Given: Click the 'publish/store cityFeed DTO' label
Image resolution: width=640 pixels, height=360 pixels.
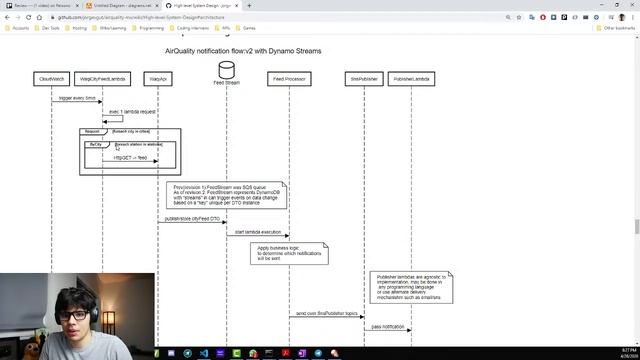Looking at the screenshot, I should [x=192, y=219].
